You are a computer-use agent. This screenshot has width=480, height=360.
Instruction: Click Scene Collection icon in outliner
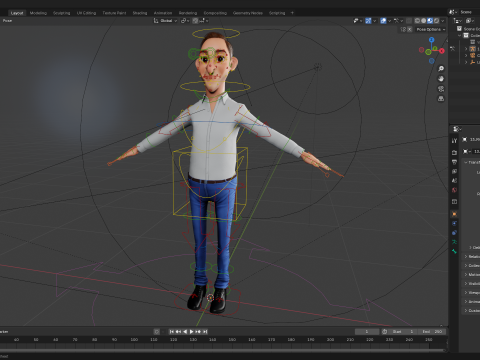(x=459, y=29)
